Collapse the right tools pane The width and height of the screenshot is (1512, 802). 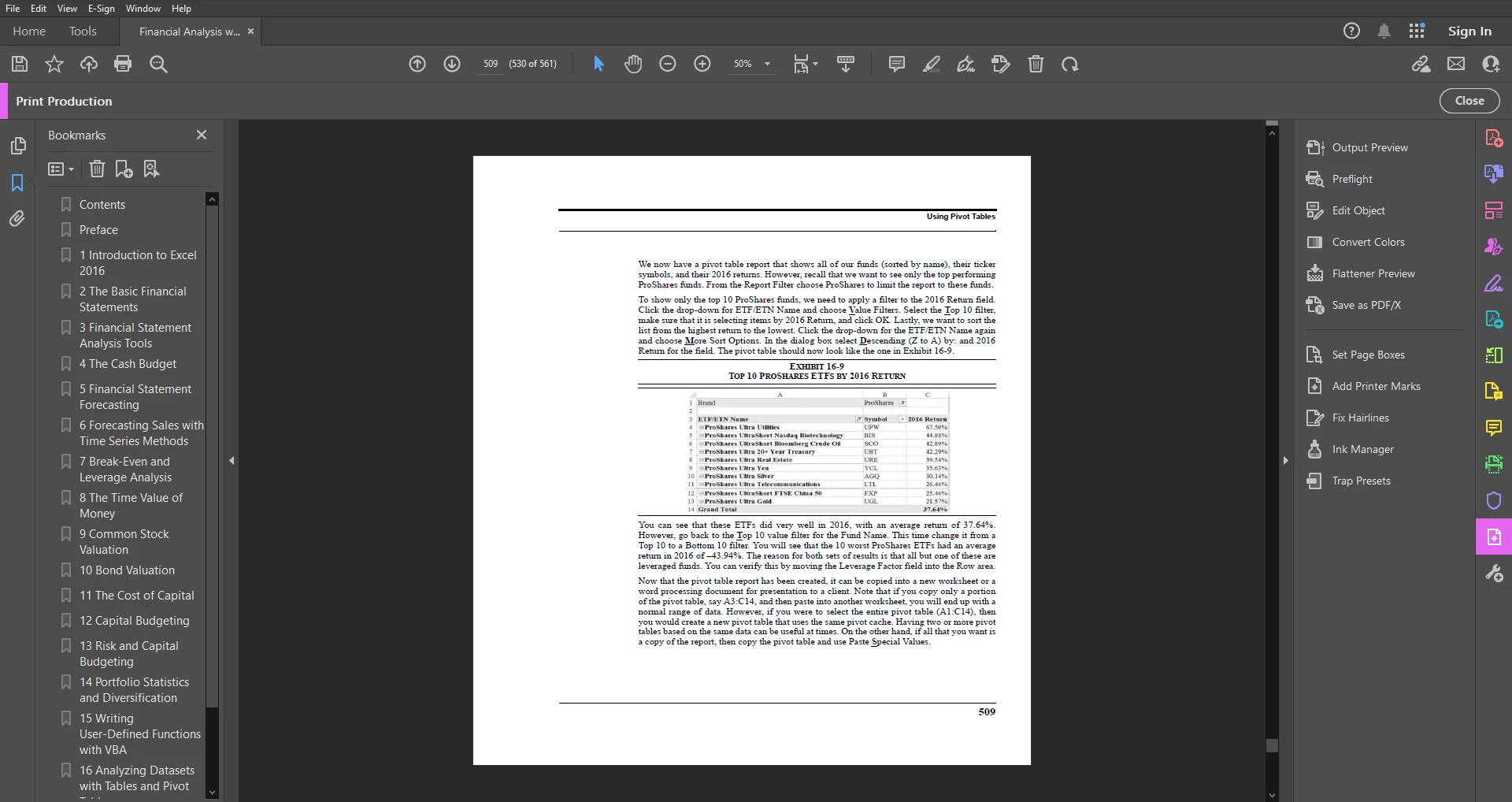[x=1285, y=460]
